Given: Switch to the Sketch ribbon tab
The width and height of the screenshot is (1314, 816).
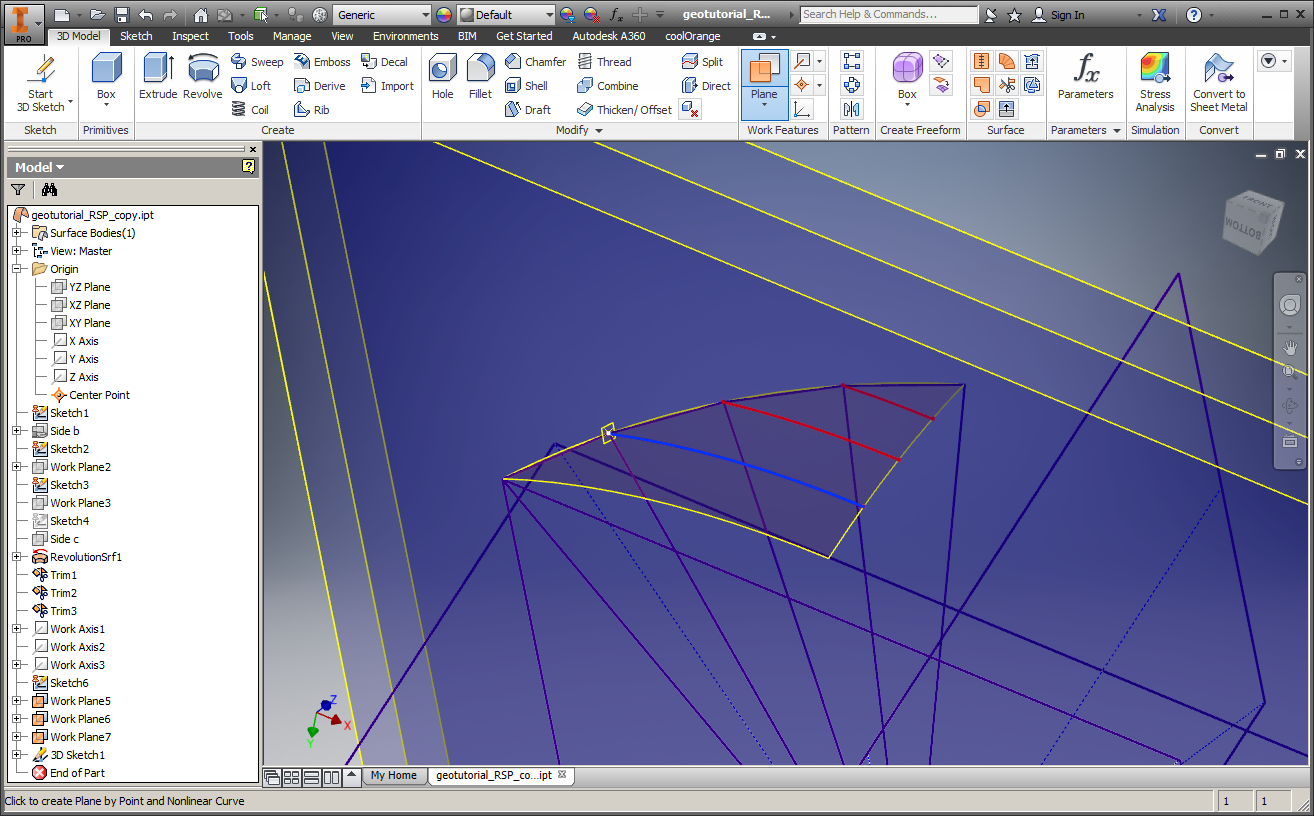Looking at the screenshot, I should coord(136,36).
